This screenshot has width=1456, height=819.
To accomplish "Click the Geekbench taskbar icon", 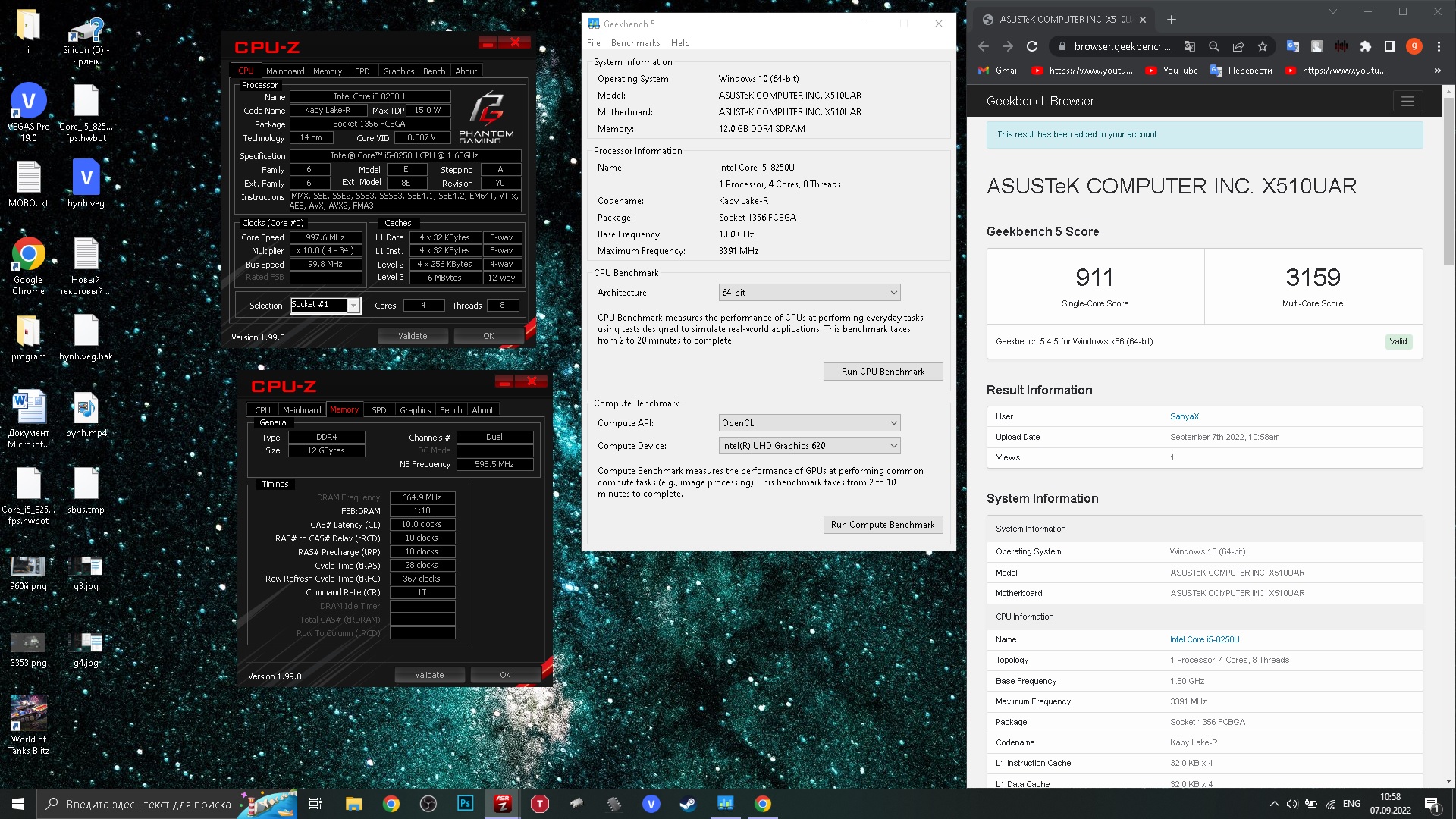I will click(726, 804).
